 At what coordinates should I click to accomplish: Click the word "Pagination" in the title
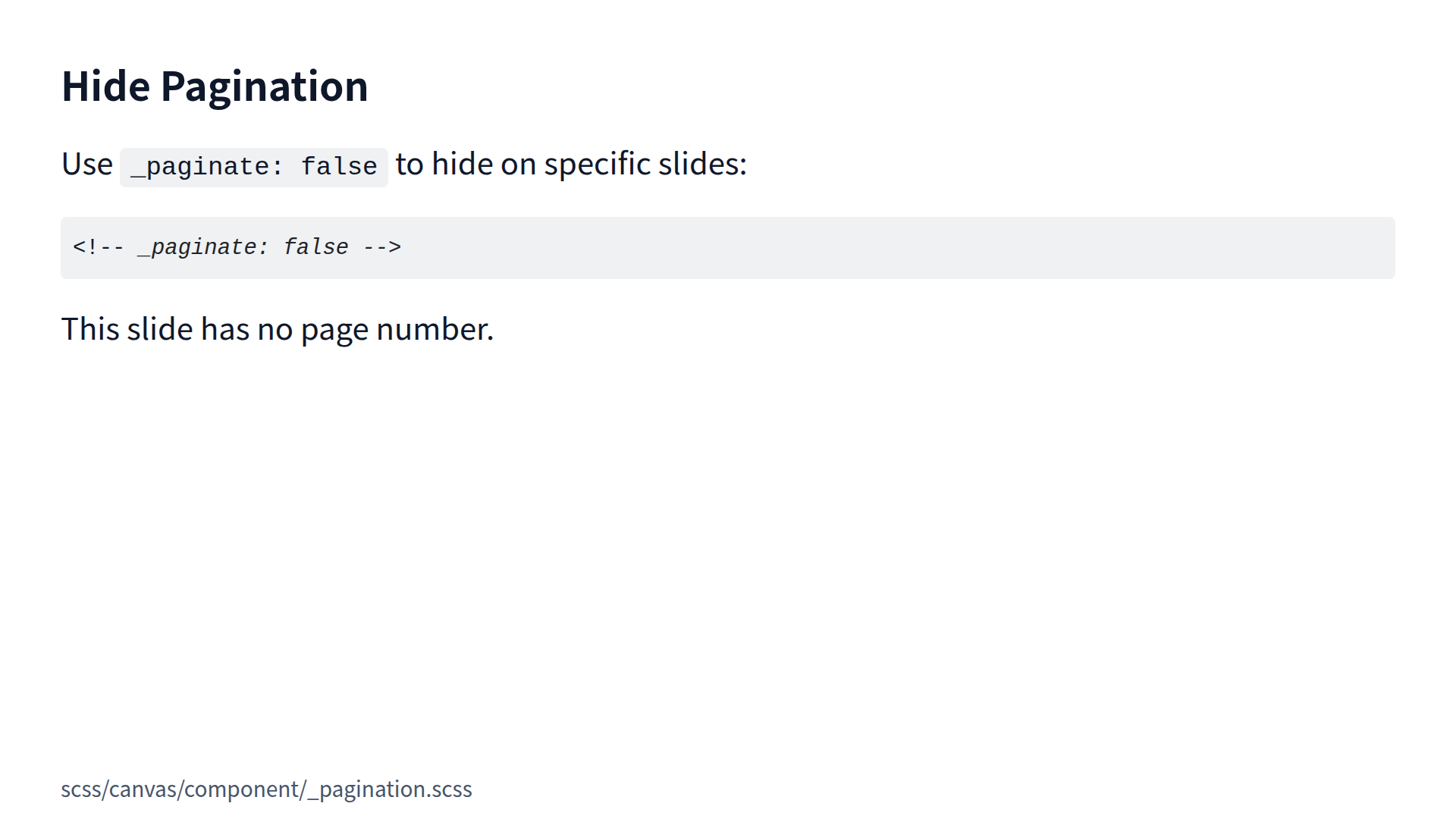(x=264, y=86)
